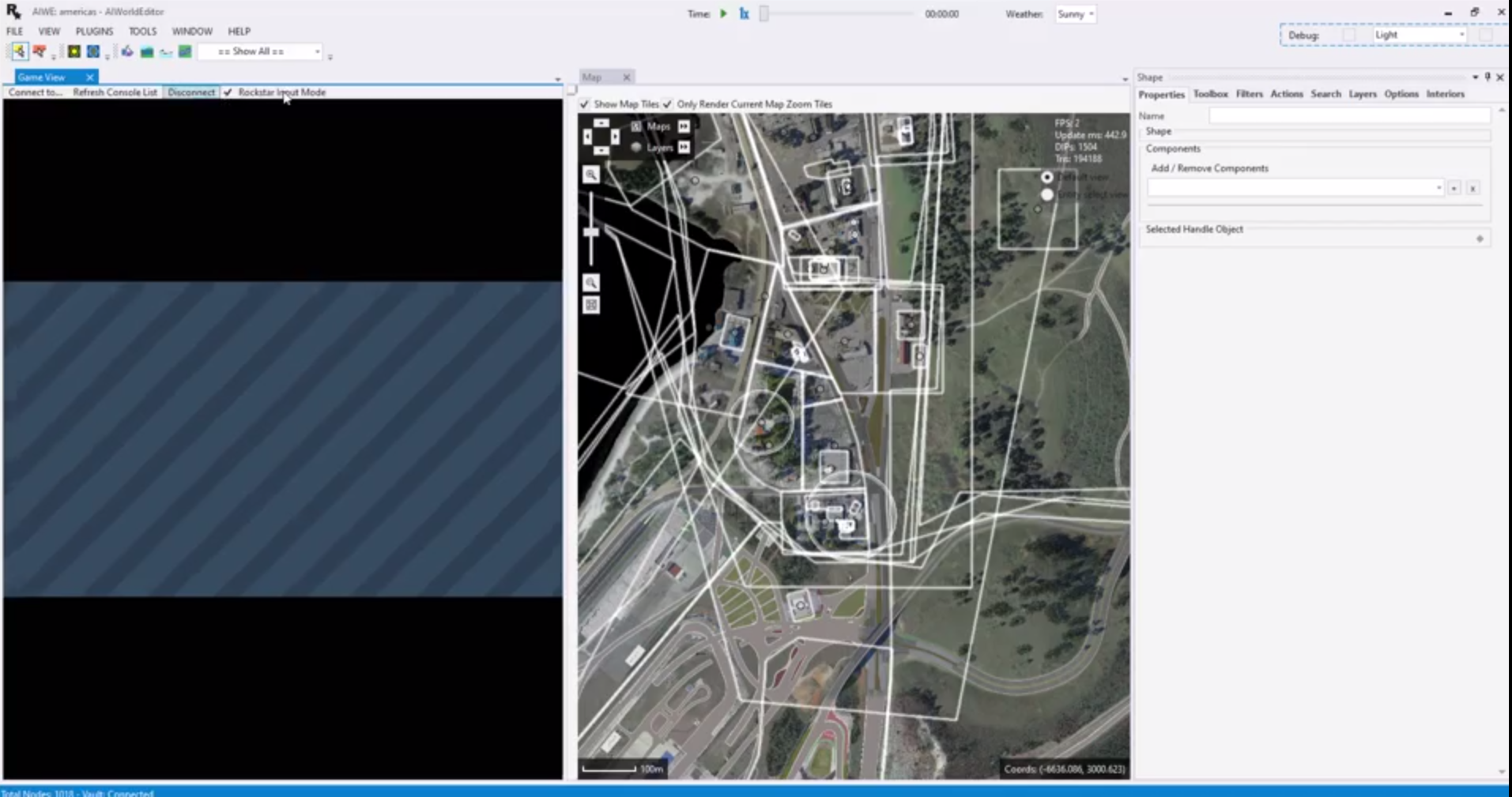Switch to the Toolbox tab

point(1210,94)
